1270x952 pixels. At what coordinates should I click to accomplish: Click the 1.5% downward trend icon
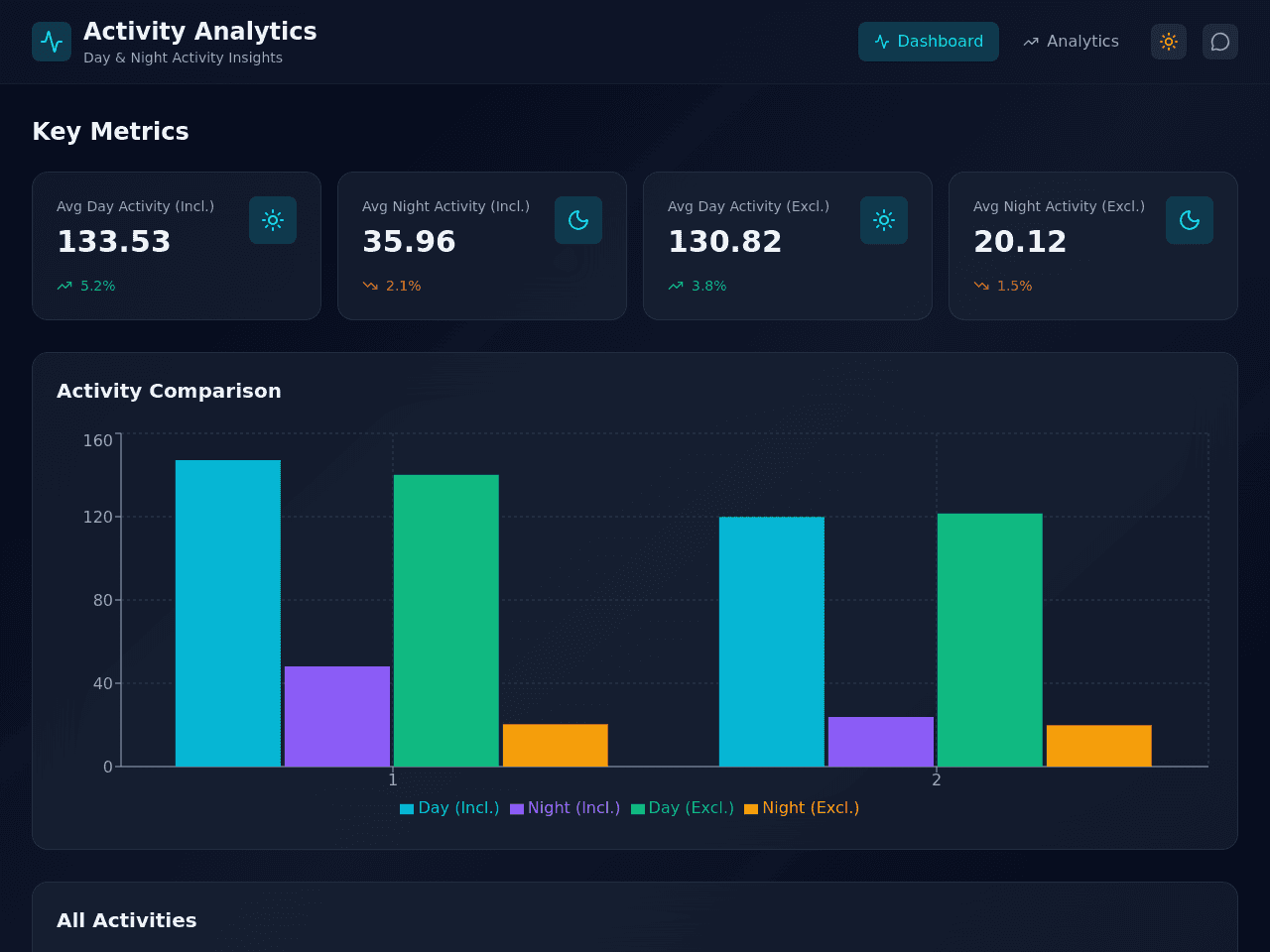click(x=981, y=286)
